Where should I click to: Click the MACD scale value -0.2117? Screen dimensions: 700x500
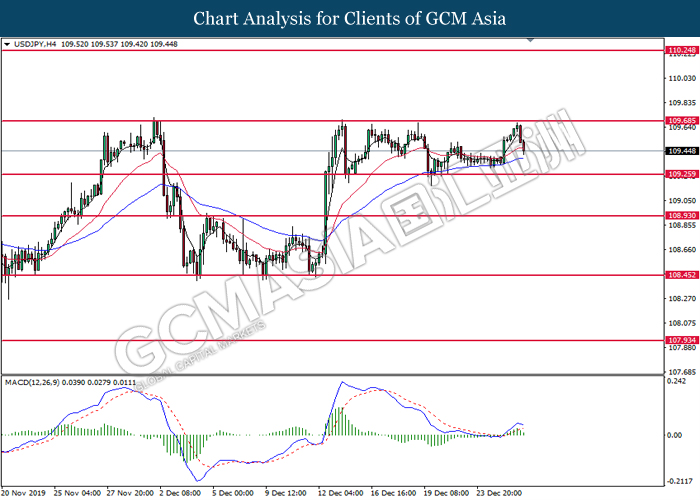pos(679,481)
